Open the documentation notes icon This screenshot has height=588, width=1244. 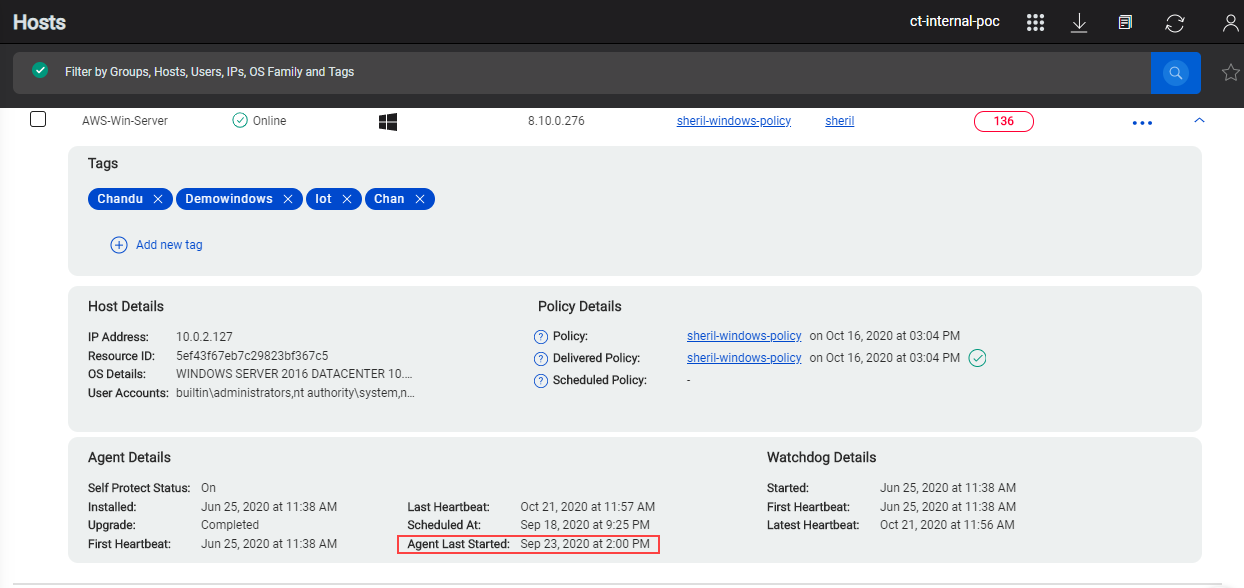tap(1125, 22)
